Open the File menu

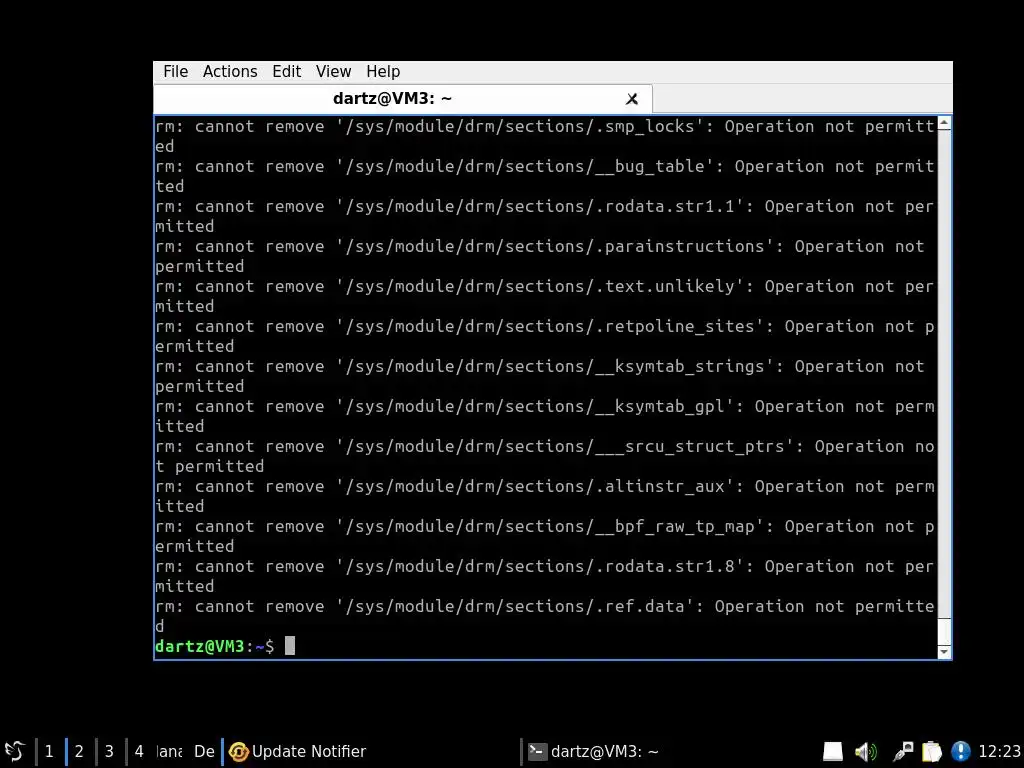[x=175, y=71]
